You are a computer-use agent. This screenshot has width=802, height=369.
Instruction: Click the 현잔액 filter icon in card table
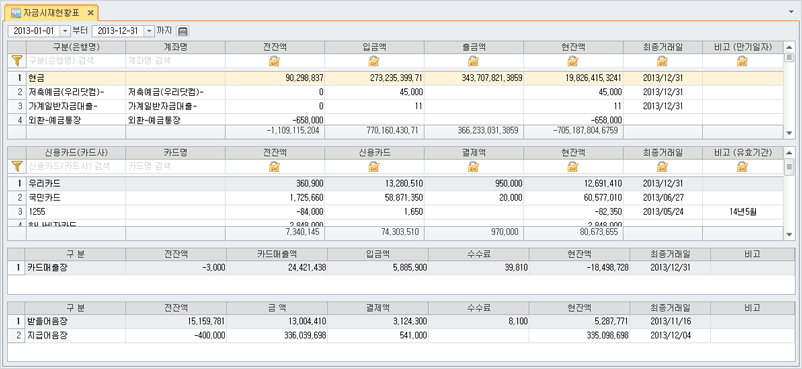click(x=573, y=166)
